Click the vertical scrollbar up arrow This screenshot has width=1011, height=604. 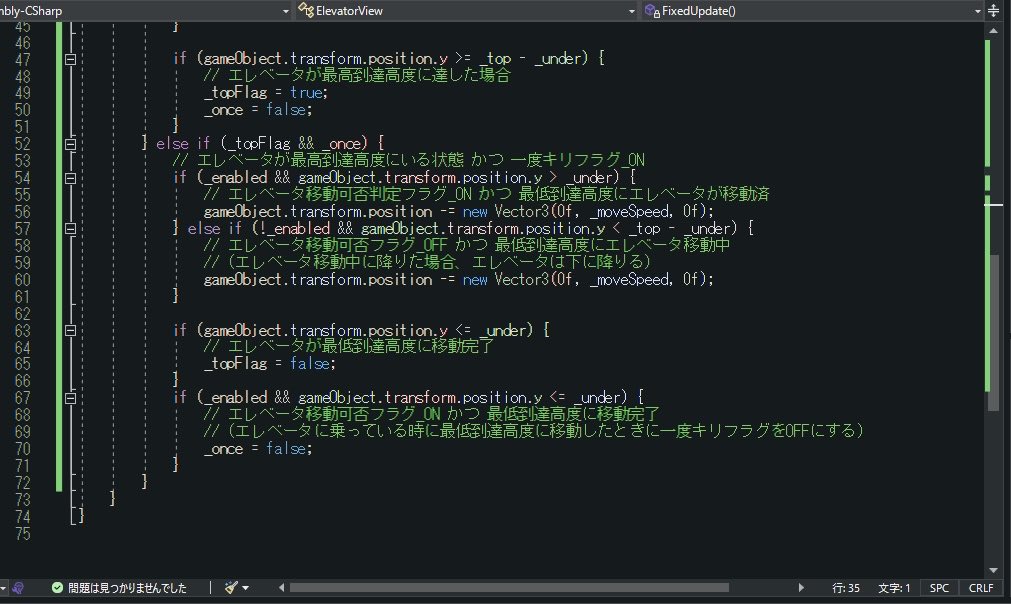coord(993,30)
